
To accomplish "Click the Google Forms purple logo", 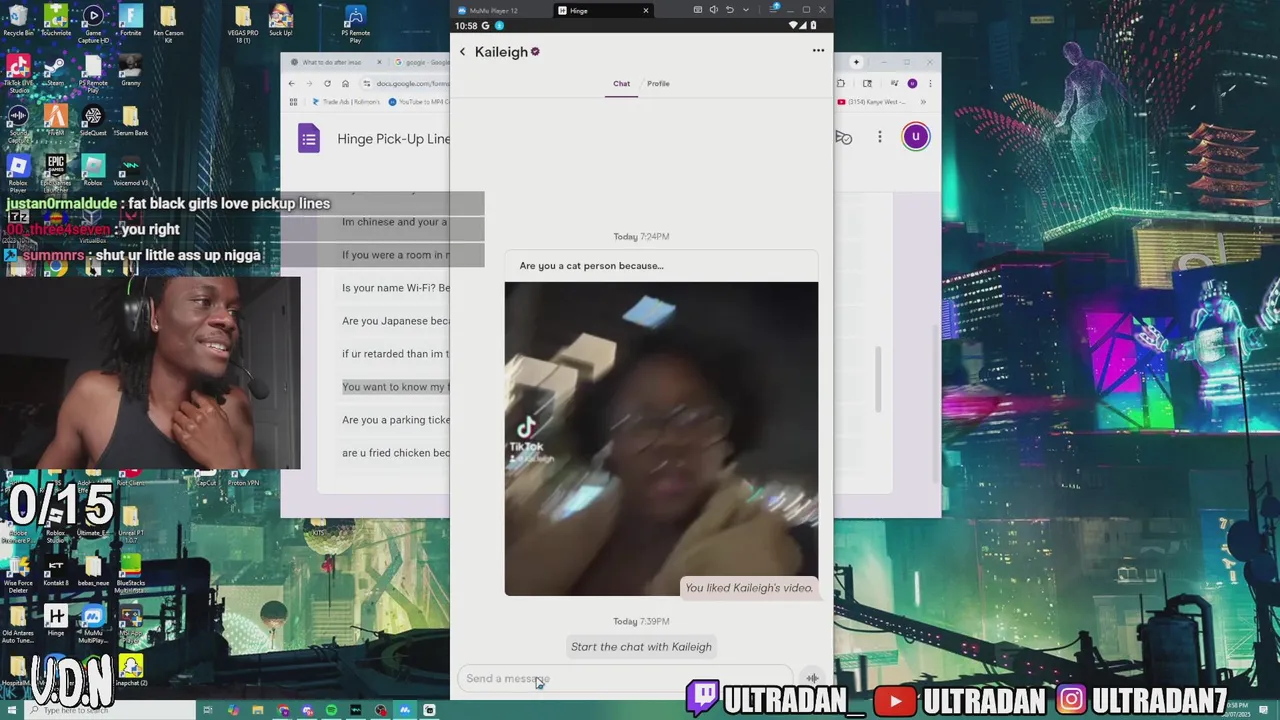I will click(309, 138).
